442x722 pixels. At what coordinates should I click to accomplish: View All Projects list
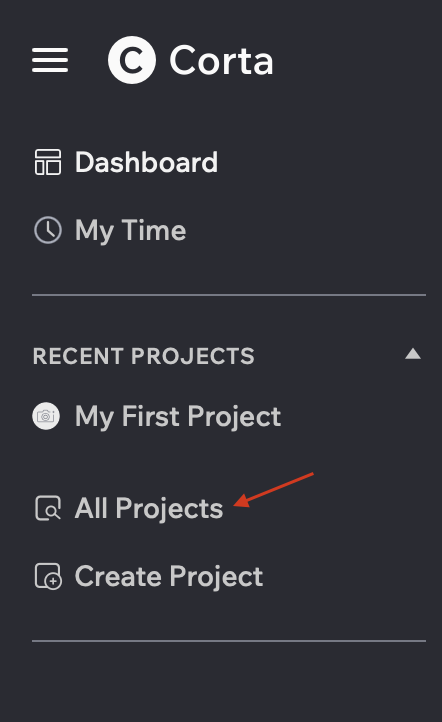(x=149, y=508)
